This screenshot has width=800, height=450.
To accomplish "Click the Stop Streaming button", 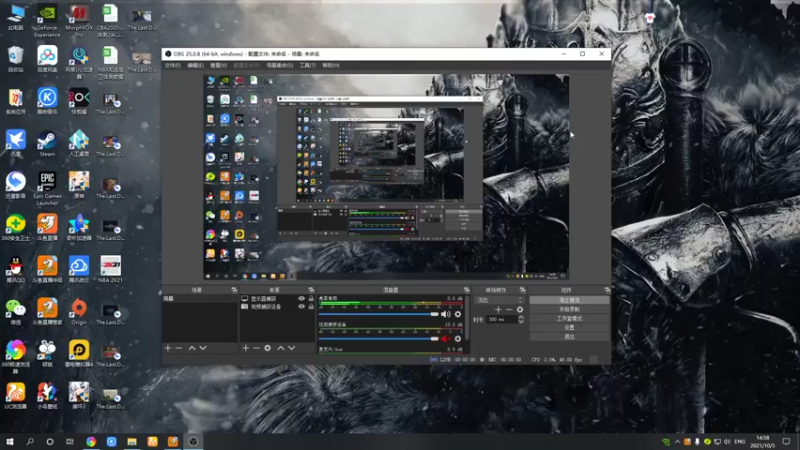I will point(569,301).
